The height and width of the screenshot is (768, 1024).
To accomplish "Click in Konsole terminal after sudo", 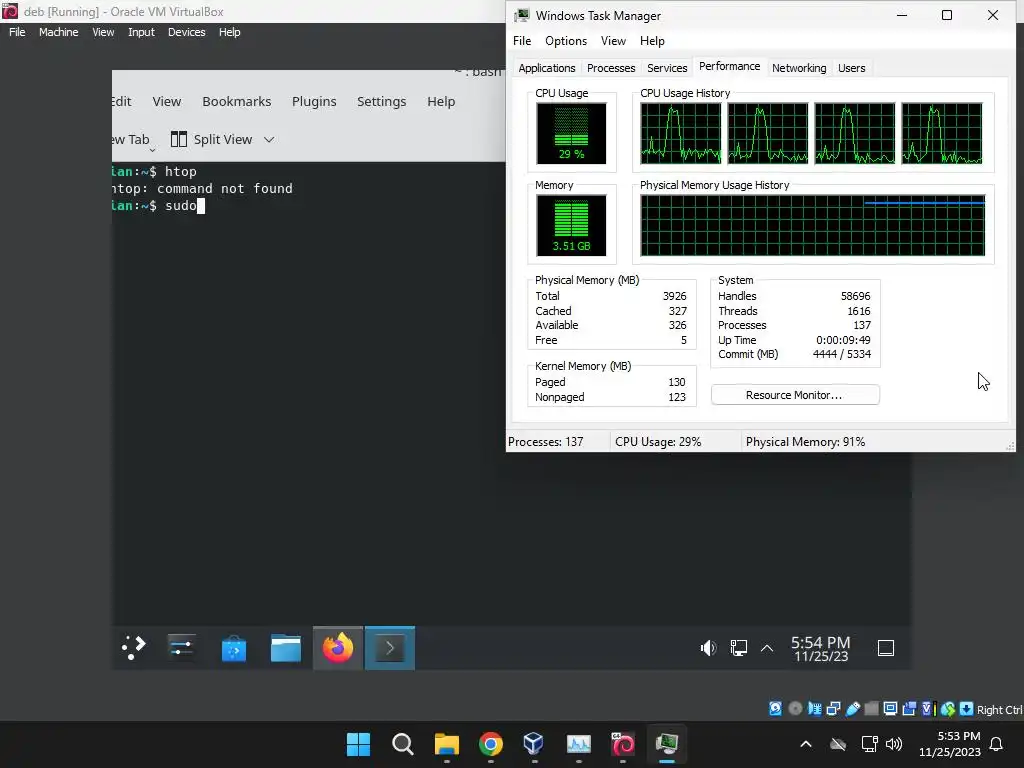I will pos(201,206).
